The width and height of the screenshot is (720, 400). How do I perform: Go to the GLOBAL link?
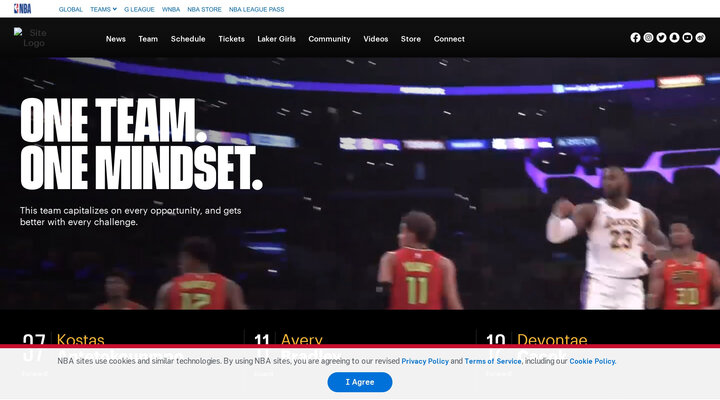coord(71,9)
